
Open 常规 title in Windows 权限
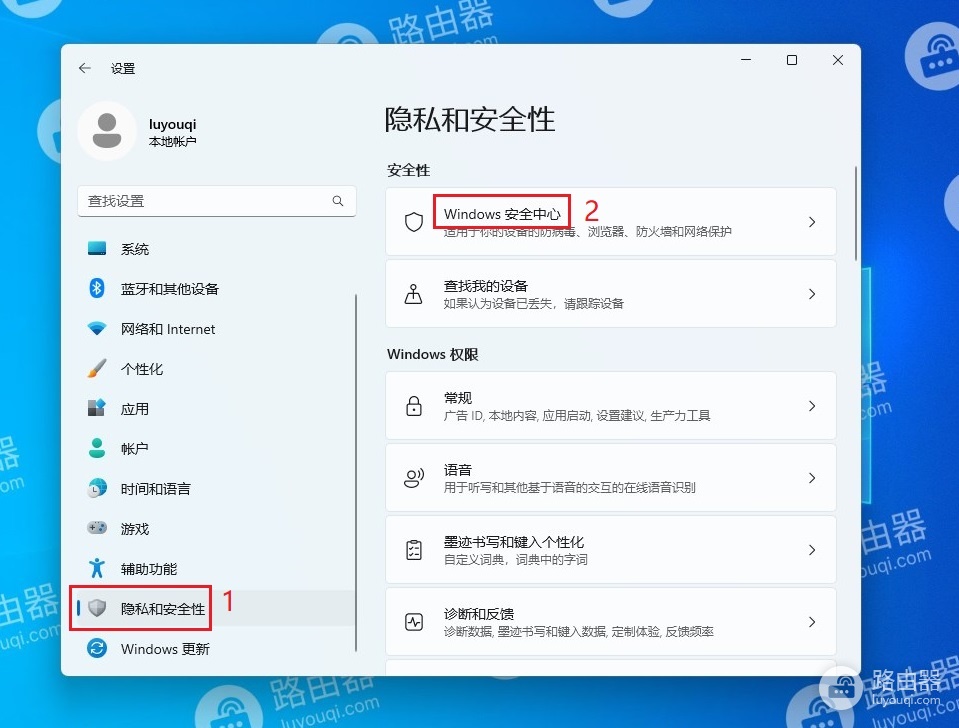pos(457,398)
